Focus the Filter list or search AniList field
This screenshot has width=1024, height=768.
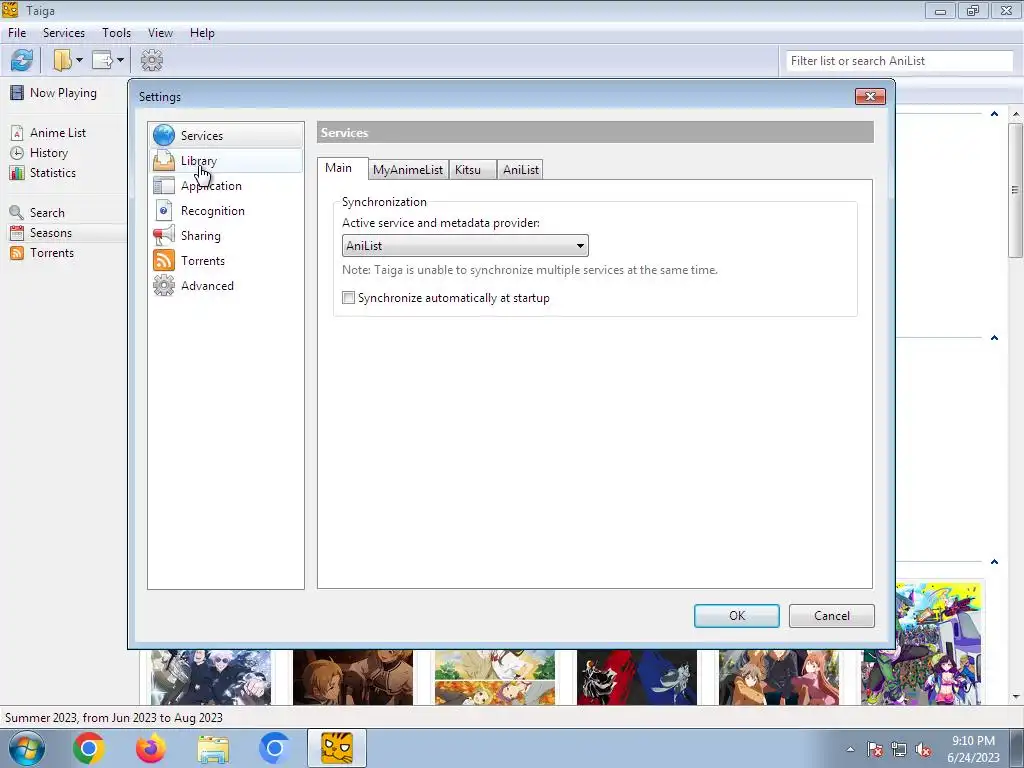(x=899, y=61)
